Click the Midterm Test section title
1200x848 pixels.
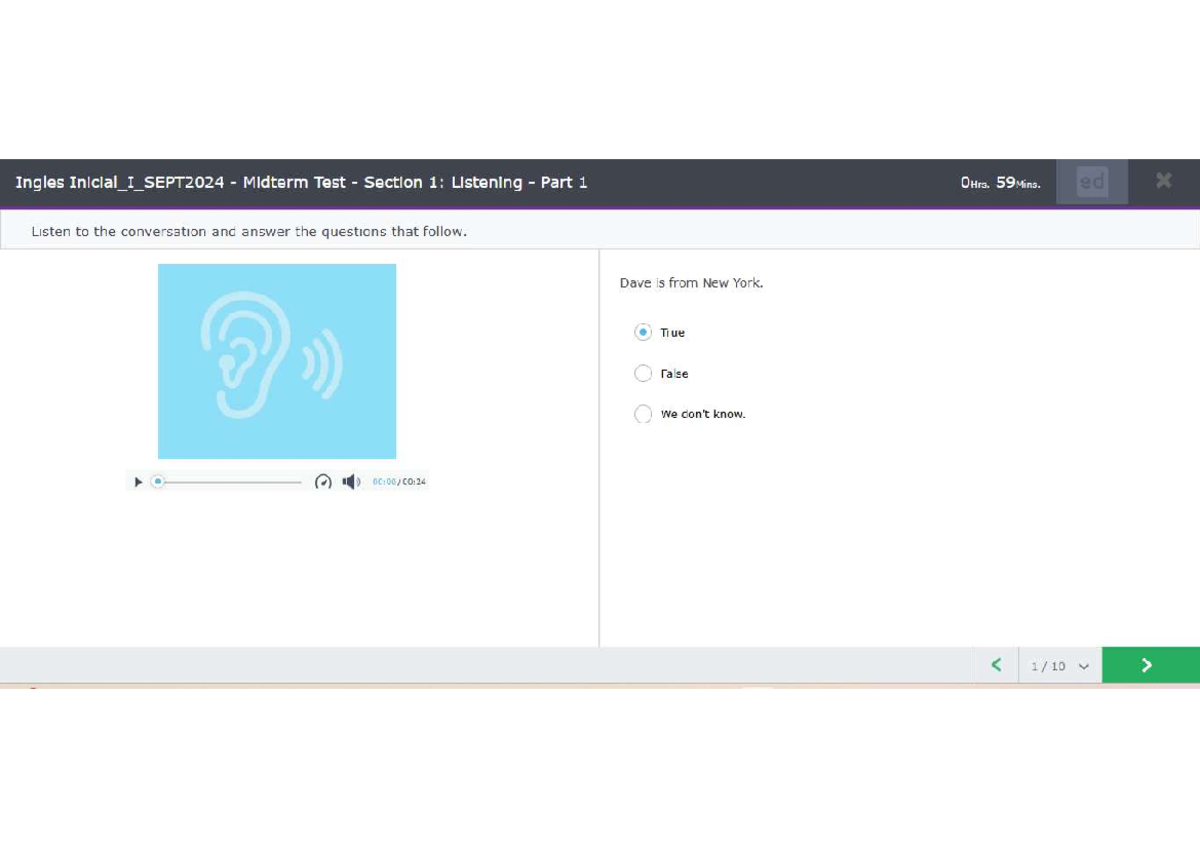click(301, 182)
